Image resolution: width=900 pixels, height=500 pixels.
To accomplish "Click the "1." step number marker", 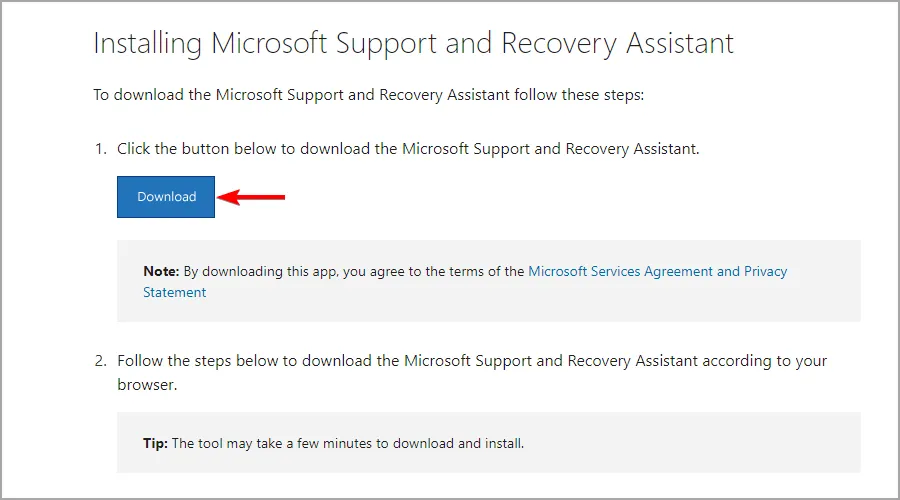I will click(x=100, y=149).
